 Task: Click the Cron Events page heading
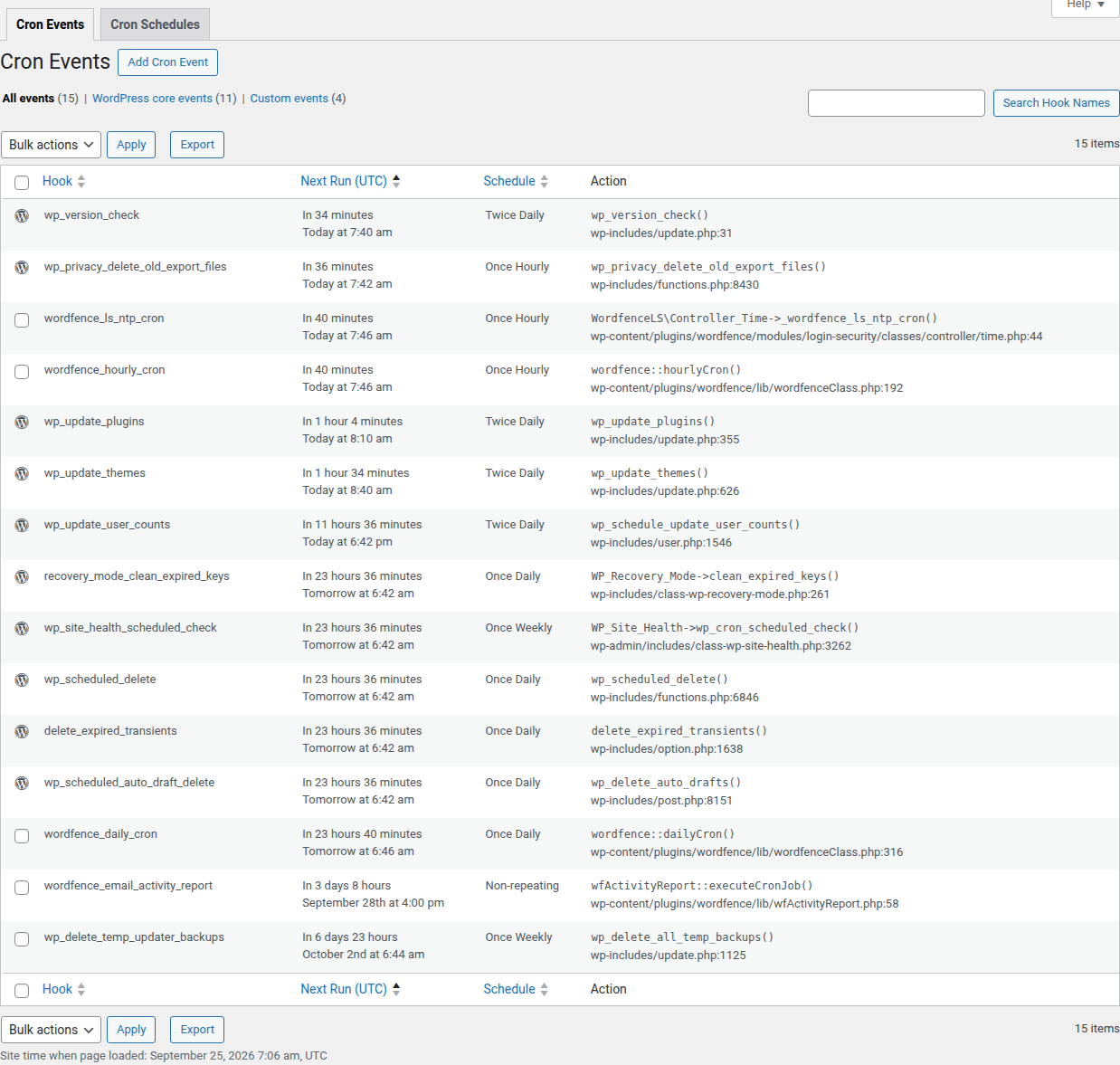point(55,62)
